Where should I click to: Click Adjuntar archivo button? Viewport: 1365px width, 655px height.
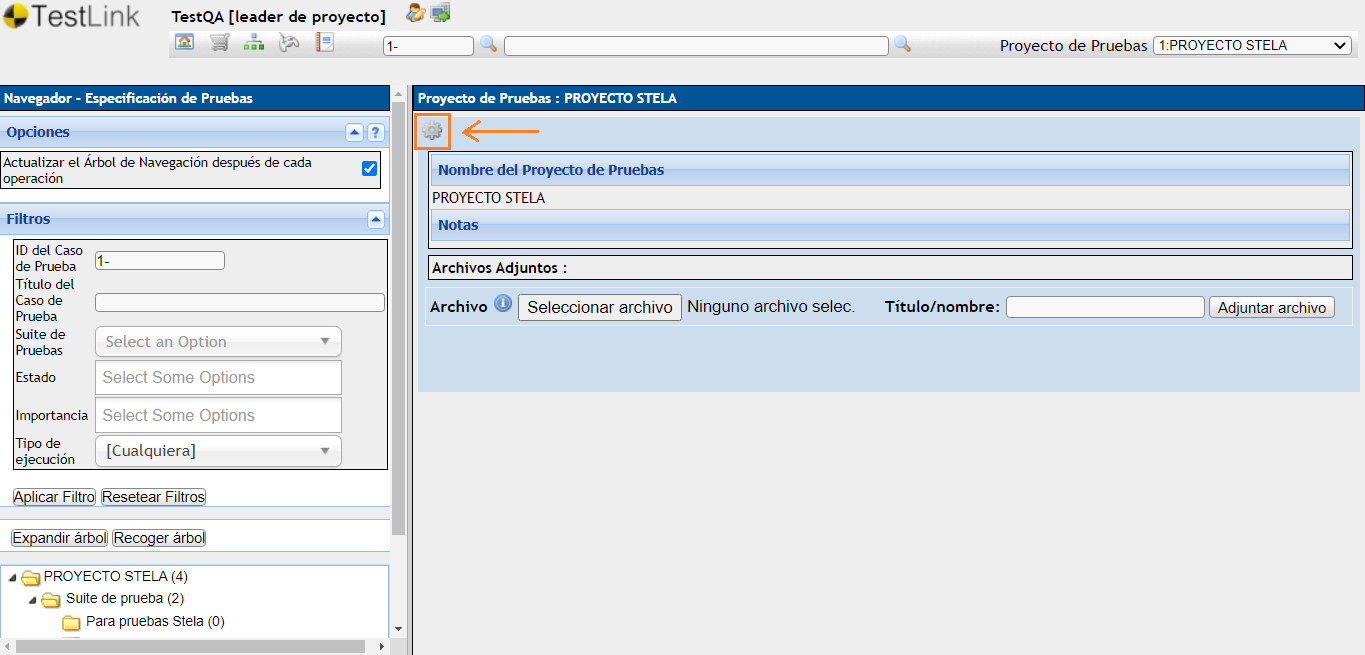tap(1272, 307)
